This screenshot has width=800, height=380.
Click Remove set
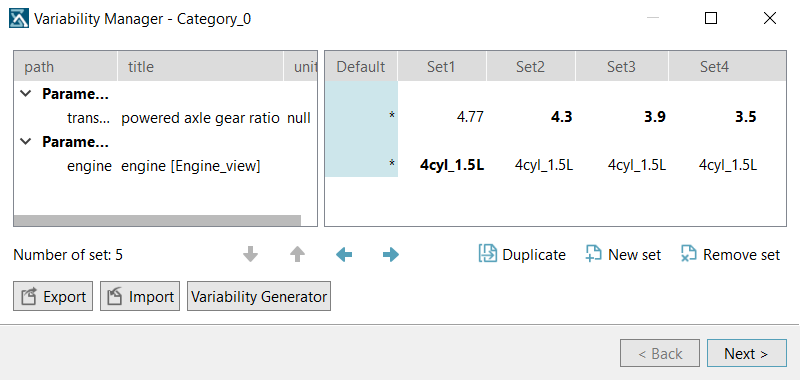click(731, 254)
